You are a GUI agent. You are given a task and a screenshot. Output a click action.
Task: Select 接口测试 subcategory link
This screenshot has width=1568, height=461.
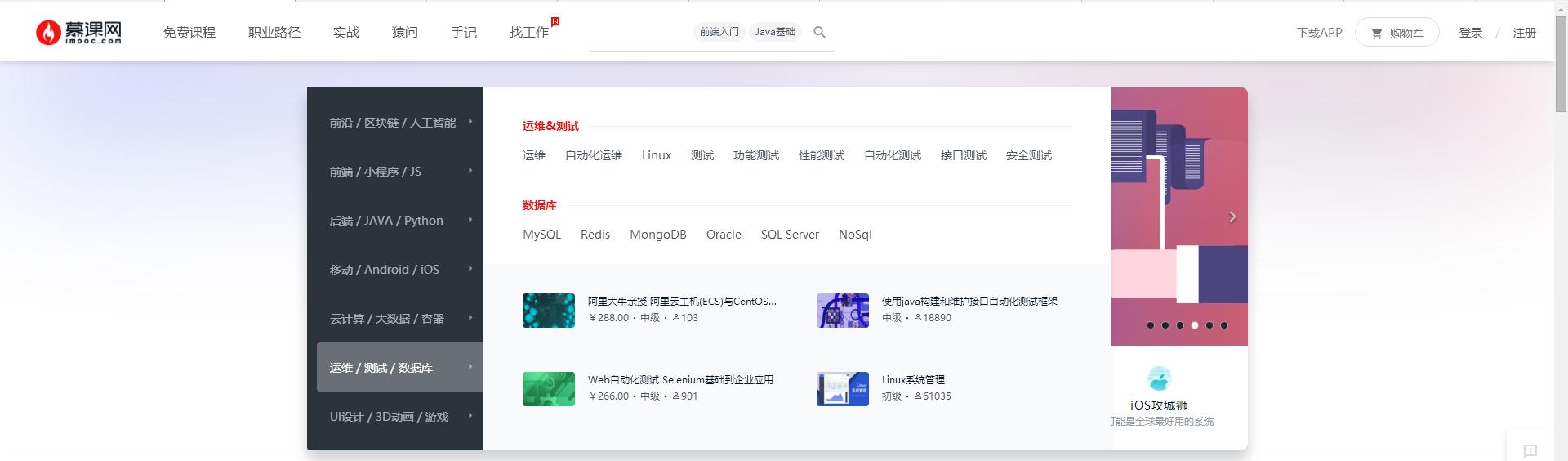(964, 155)
